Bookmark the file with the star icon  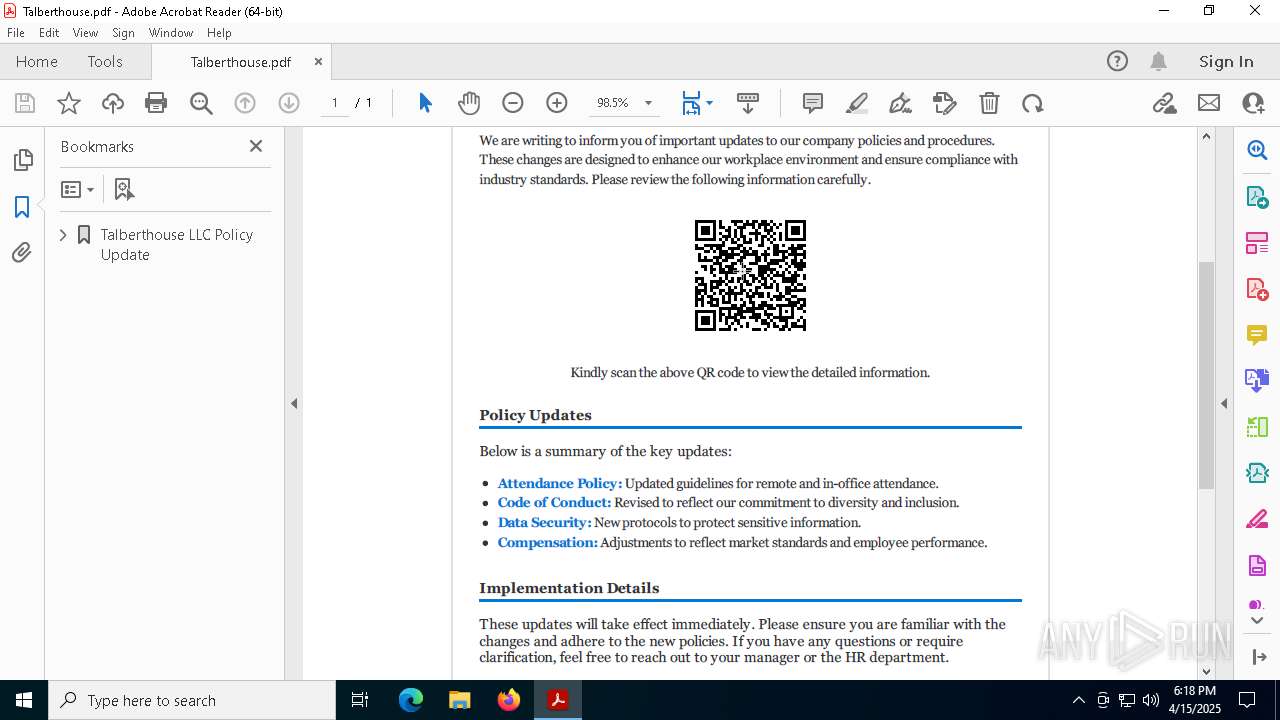click(x=69, y=103)
